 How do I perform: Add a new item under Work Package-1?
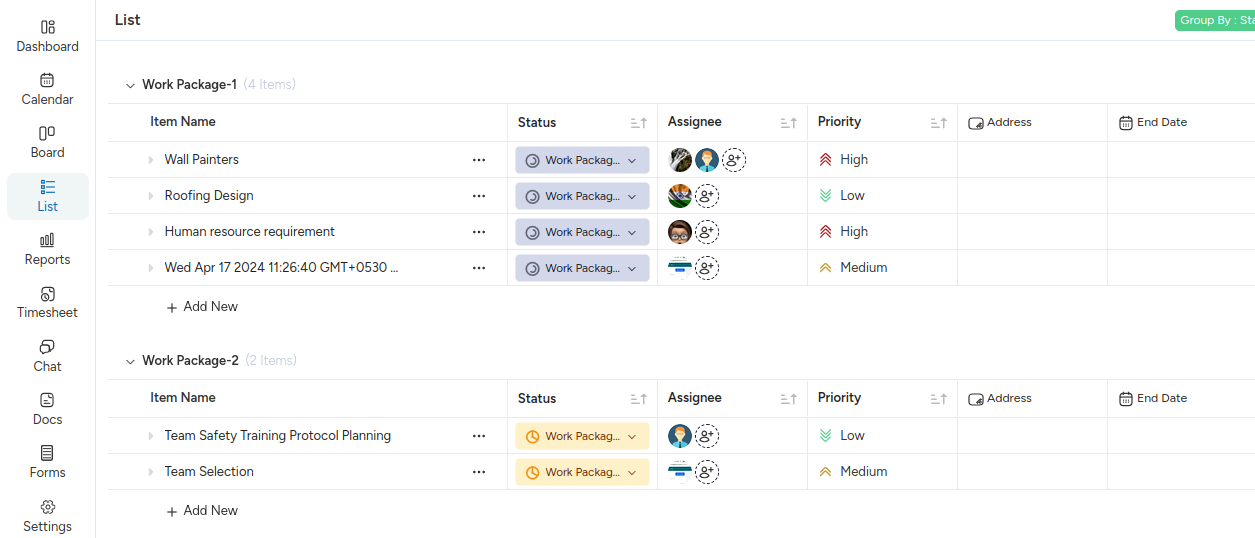[202, 307]
